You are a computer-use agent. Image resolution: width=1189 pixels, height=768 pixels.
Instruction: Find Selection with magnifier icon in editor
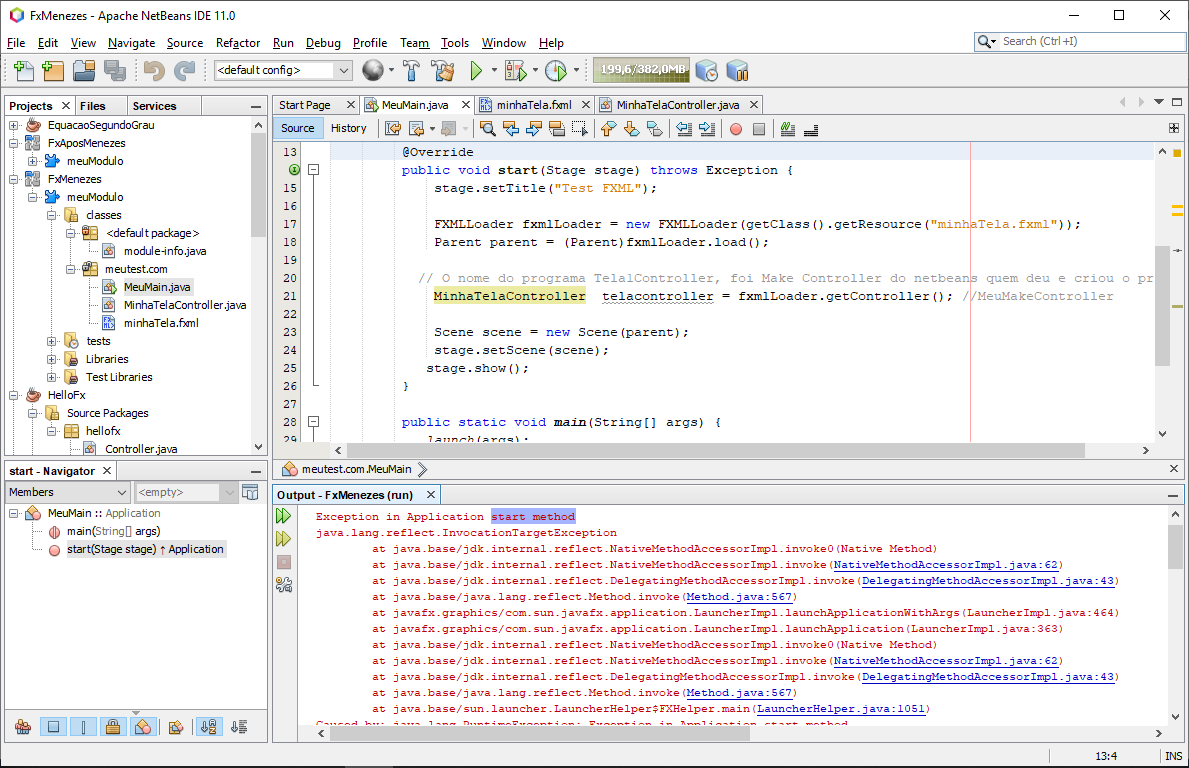(488, 129)
